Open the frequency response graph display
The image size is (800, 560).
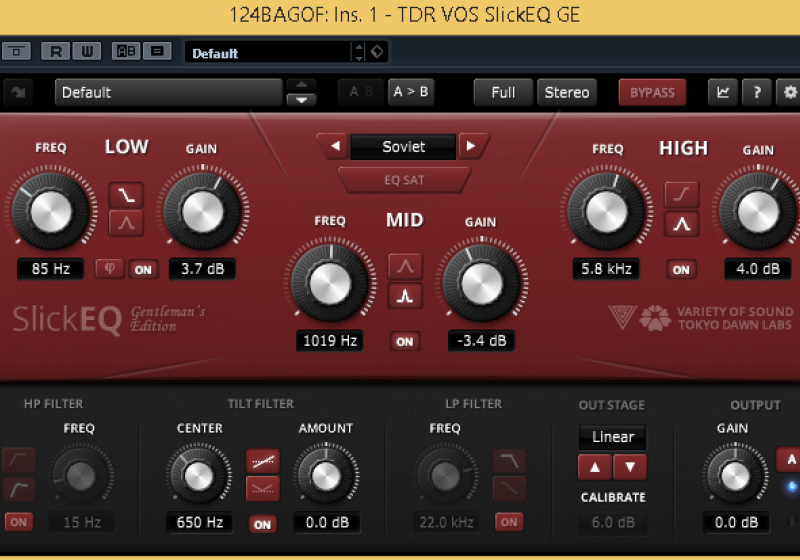coord(722,92)
